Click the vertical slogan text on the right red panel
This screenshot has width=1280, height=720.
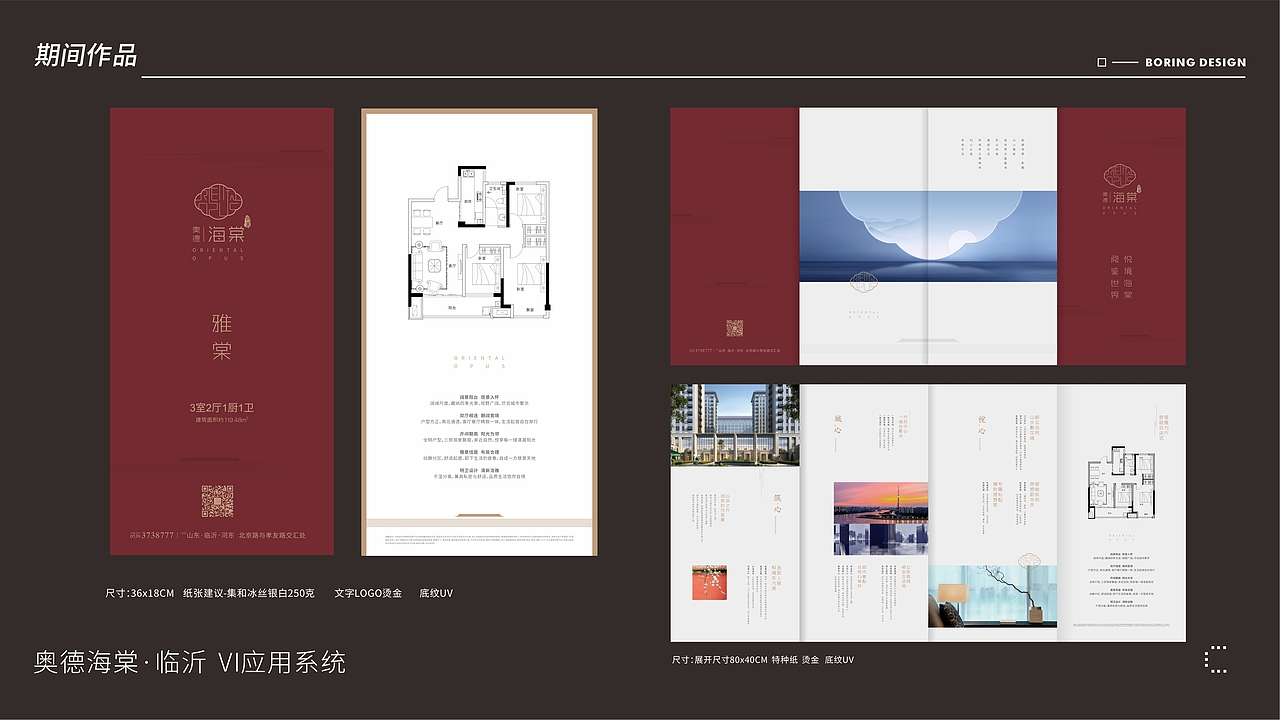(1123, 277)
